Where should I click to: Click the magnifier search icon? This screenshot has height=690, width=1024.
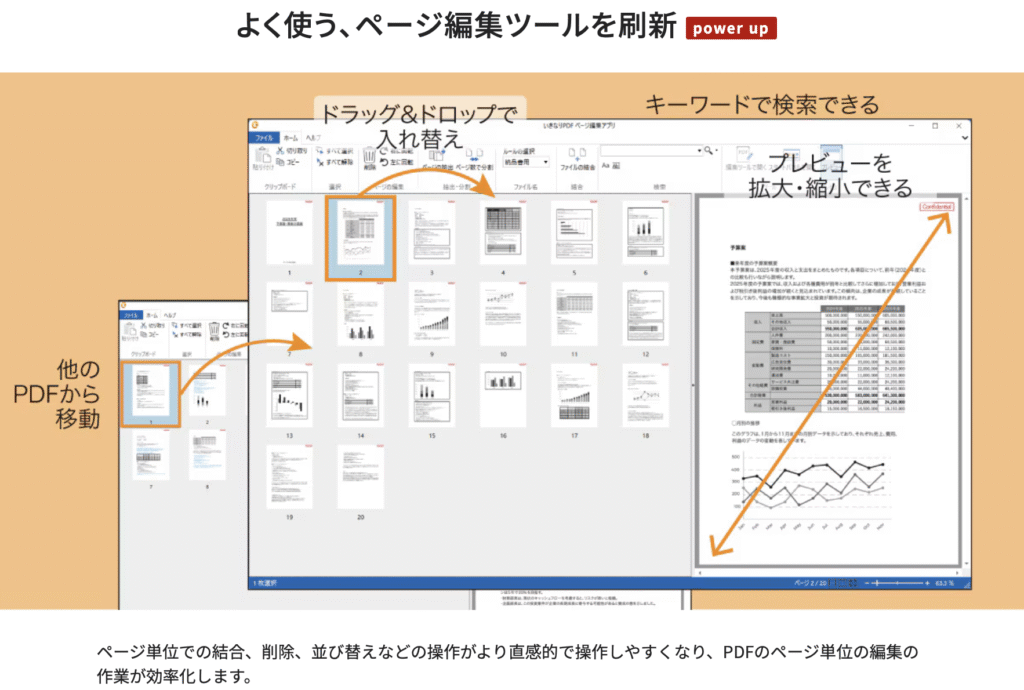click(x=708, y=151)
